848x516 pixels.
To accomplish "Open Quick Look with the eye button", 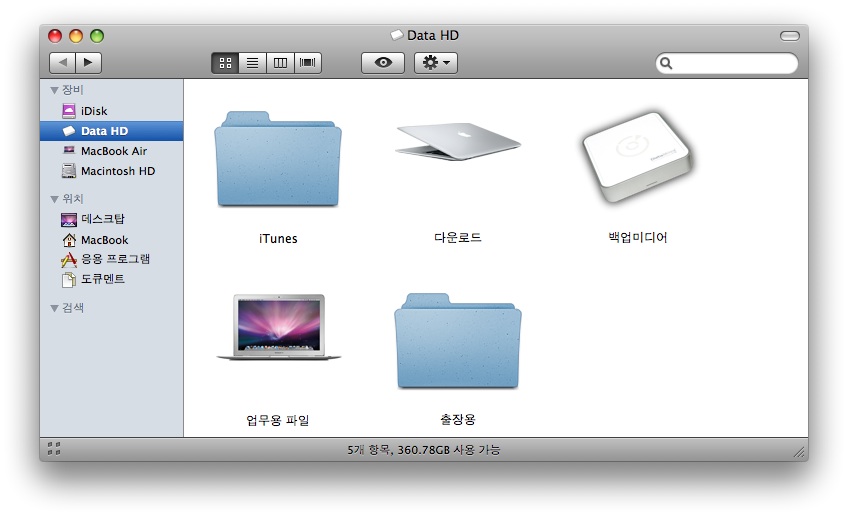I will tap(383, 63).
